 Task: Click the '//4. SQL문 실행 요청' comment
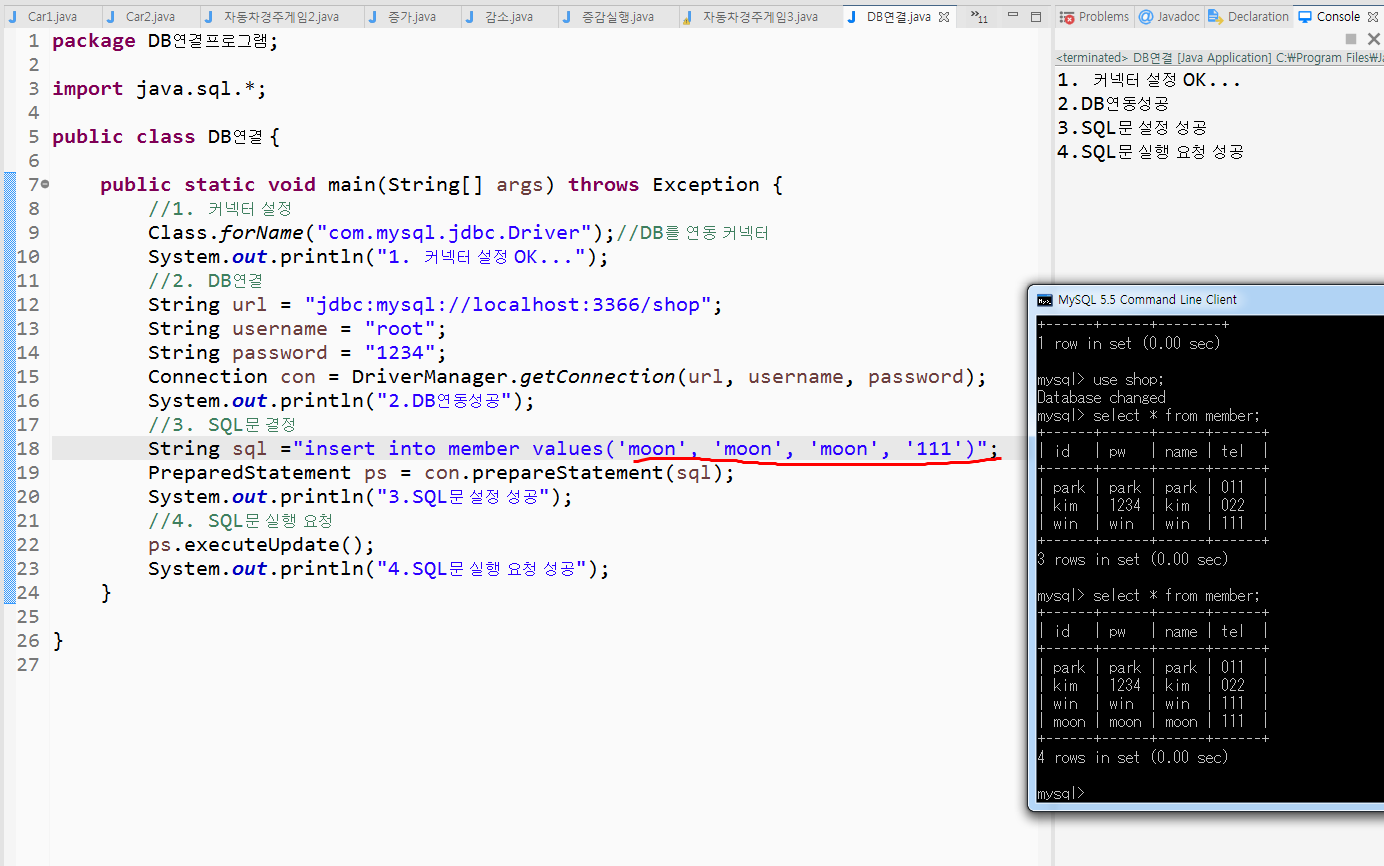(240, 521)
